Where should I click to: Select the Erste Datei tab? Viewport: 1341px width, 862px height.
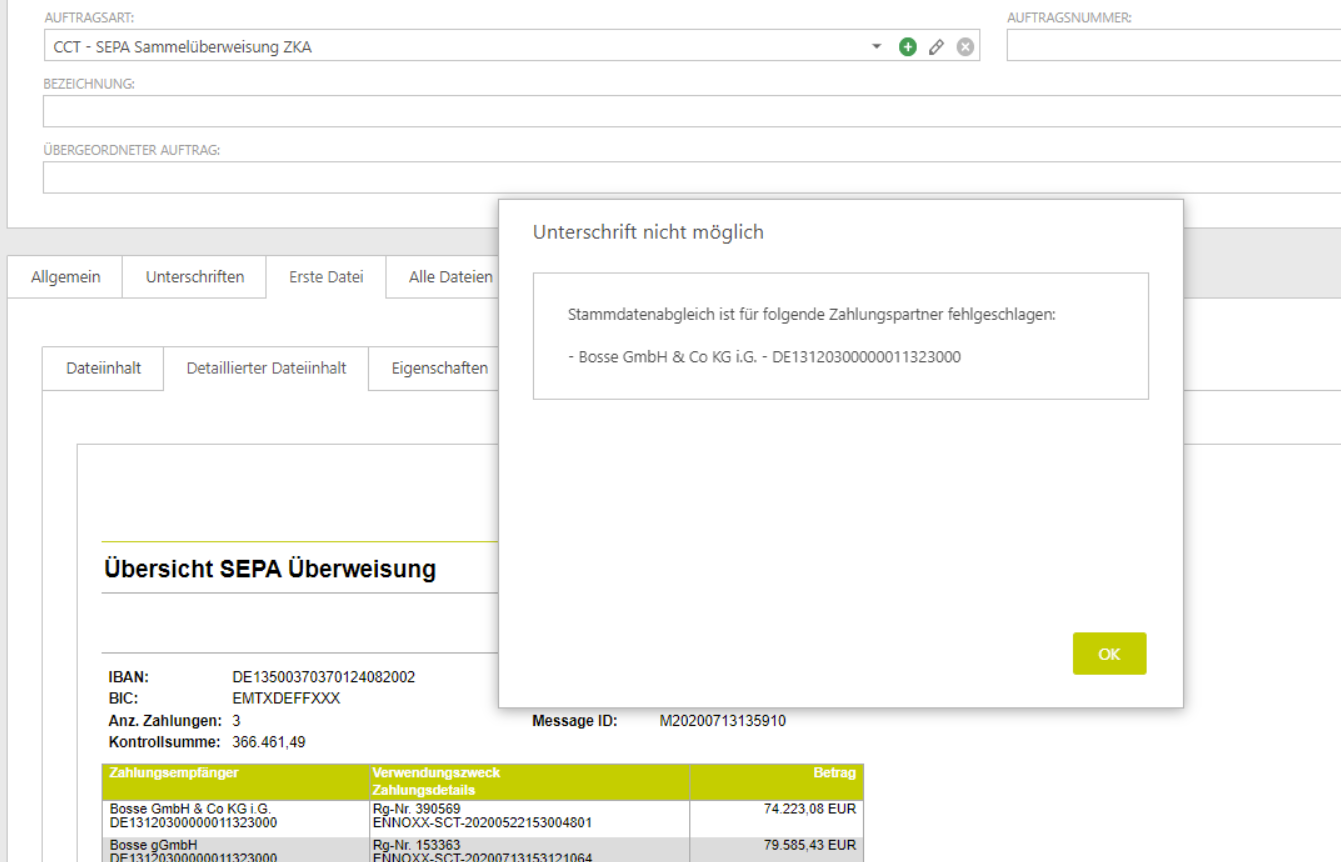pos(326,277)
